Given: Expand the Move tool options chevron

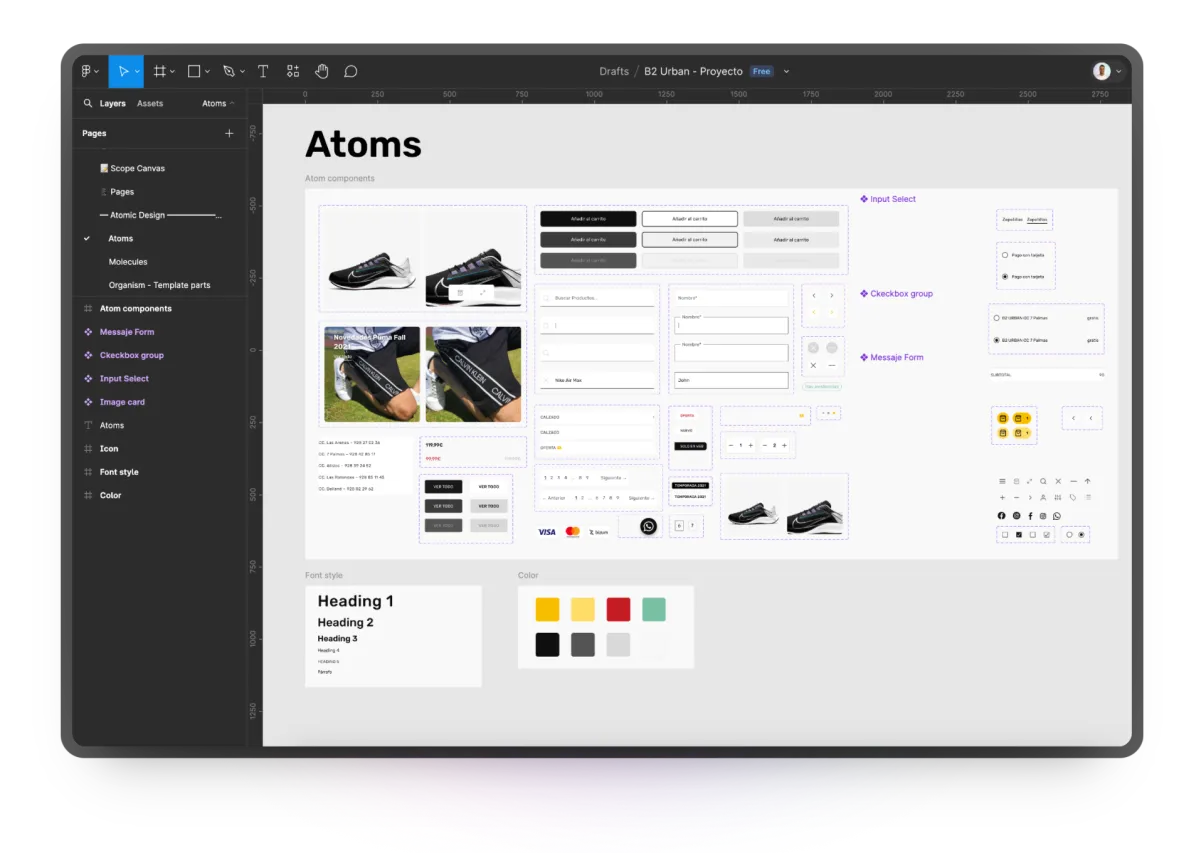Looking at the screenshot, I should coord(137,71).
